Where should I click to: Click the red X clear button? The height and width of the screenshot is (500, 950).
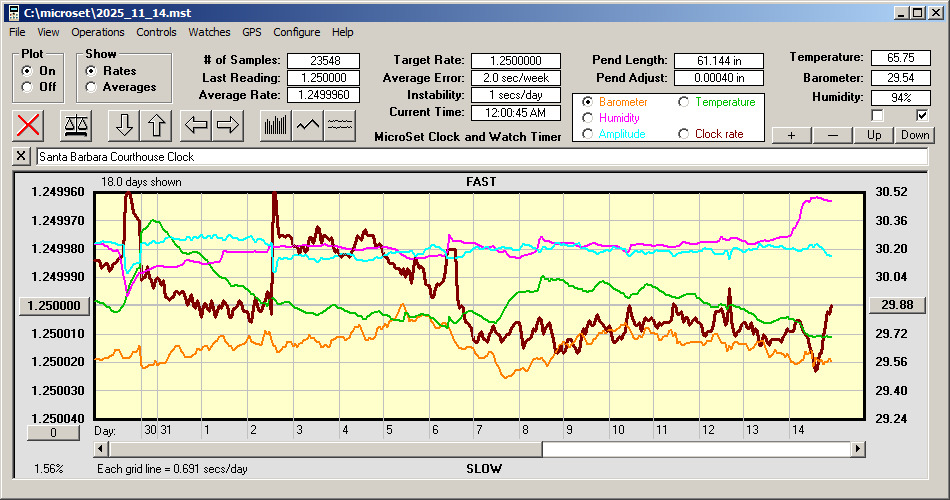click(x=30, y=125)
